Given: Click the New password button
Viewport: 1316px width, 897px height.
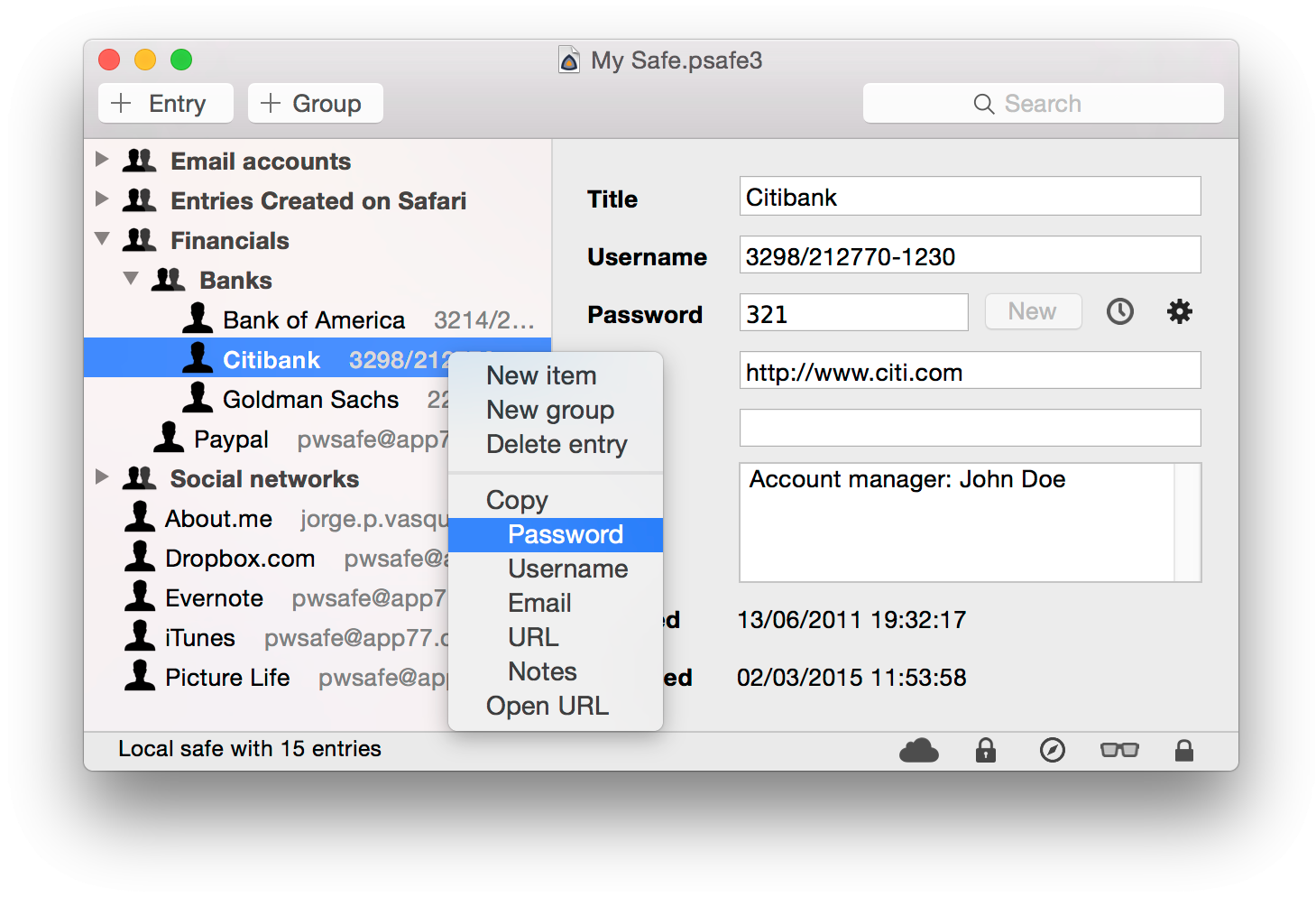Looking at the screenshot, I should click(1034, 311).
